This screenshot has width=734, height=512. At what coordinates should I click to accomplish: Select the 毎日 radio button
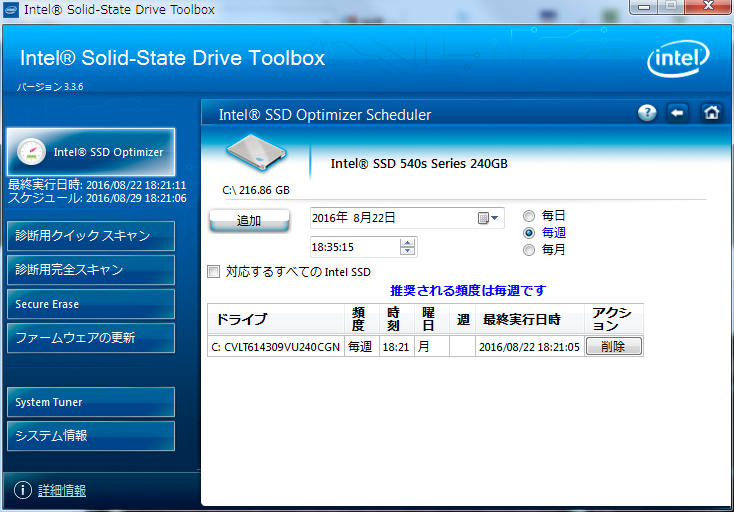point(529,216)
